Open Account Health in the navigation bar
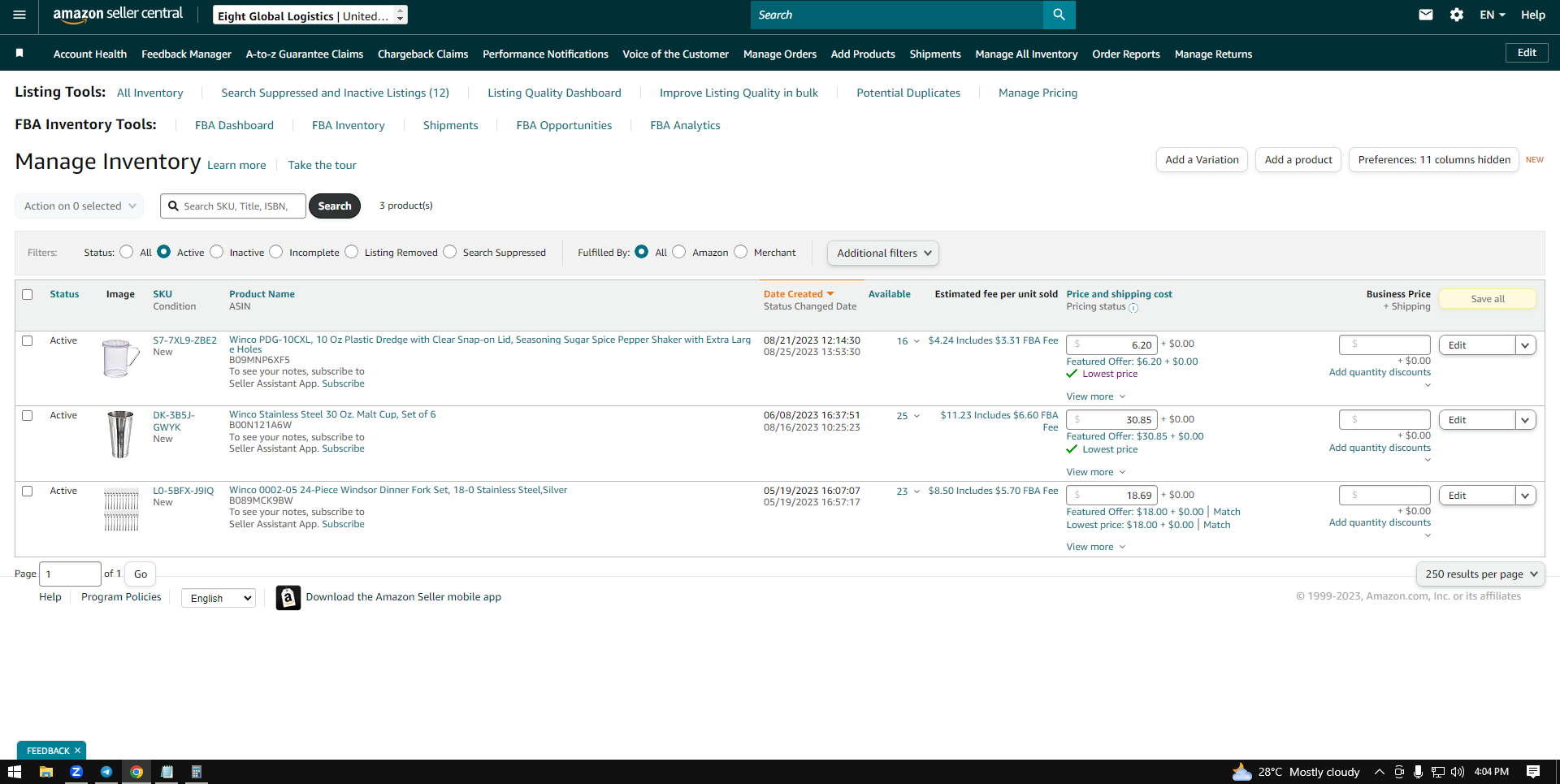This screenshot has width=1560, height=784. click(90, 54)
